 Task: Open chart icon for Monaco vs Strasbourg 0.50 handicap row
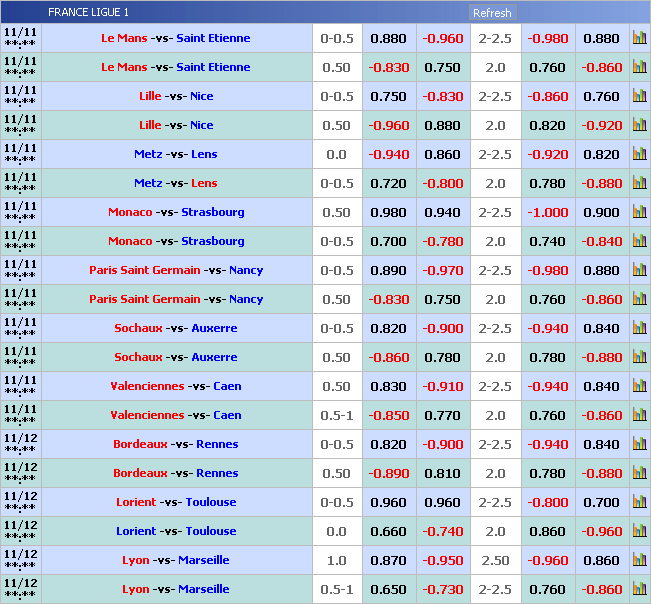click(x=640, y=213)
